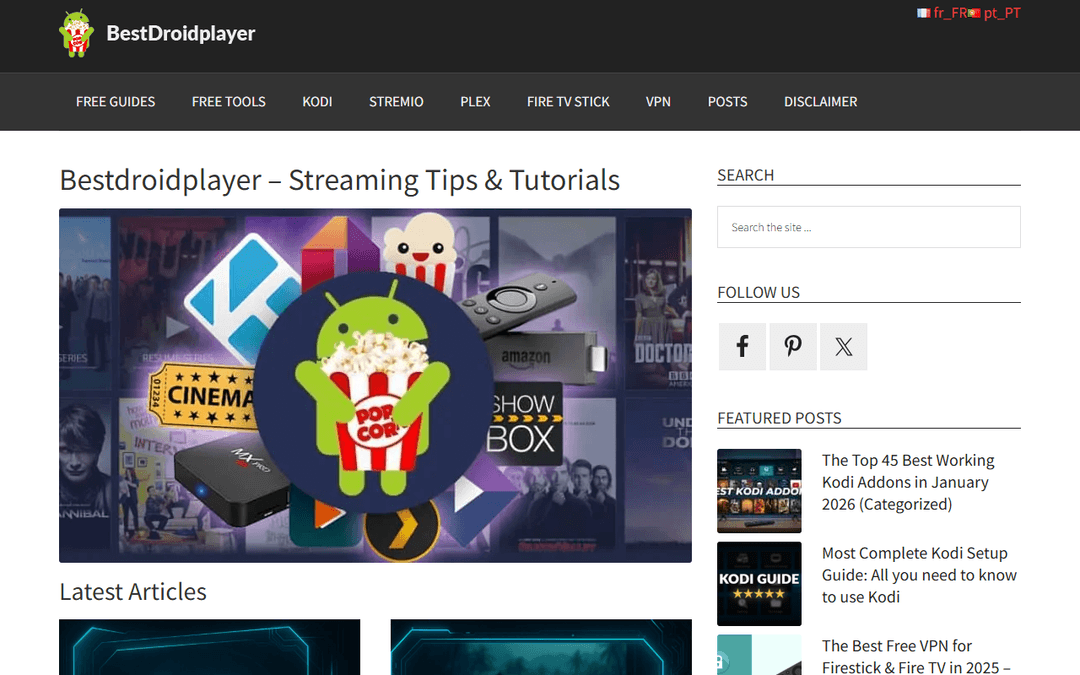The image size is (1080, 675).
Task: Open the X (Twitter) follow icon
Action: [x=844, y=346]
